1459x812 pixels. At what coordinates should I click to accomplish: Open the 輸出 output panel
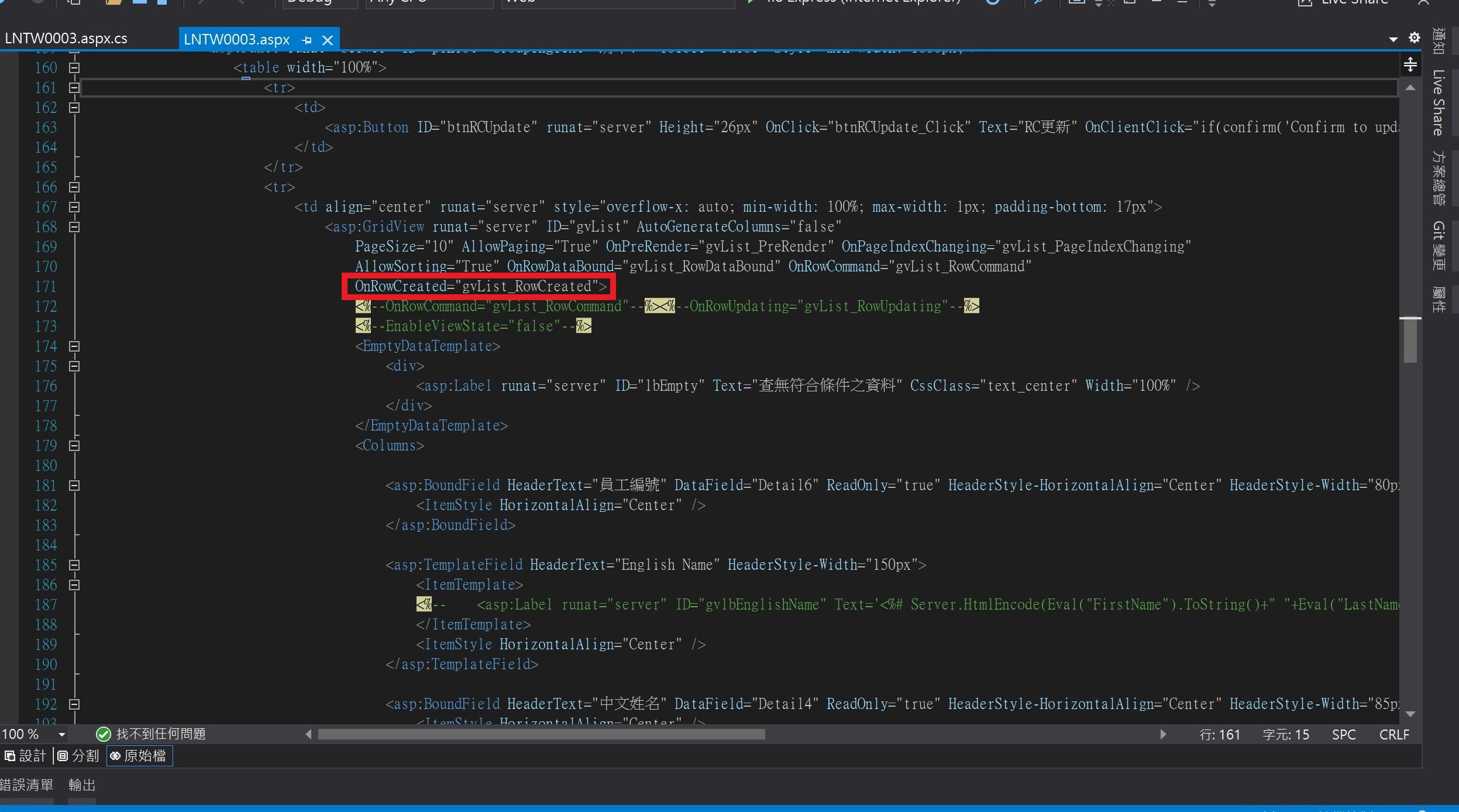click(82, 785)
